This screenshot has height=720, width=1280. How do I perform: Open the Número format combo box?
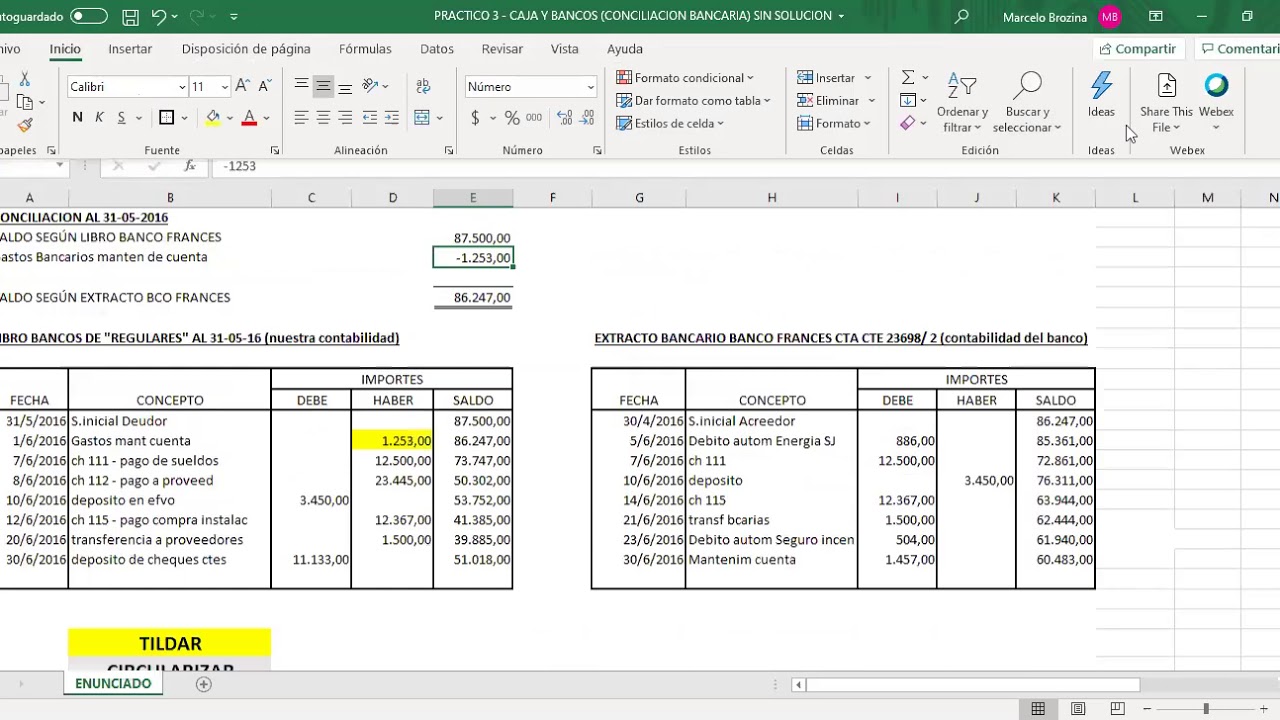(x=531, y=87)
